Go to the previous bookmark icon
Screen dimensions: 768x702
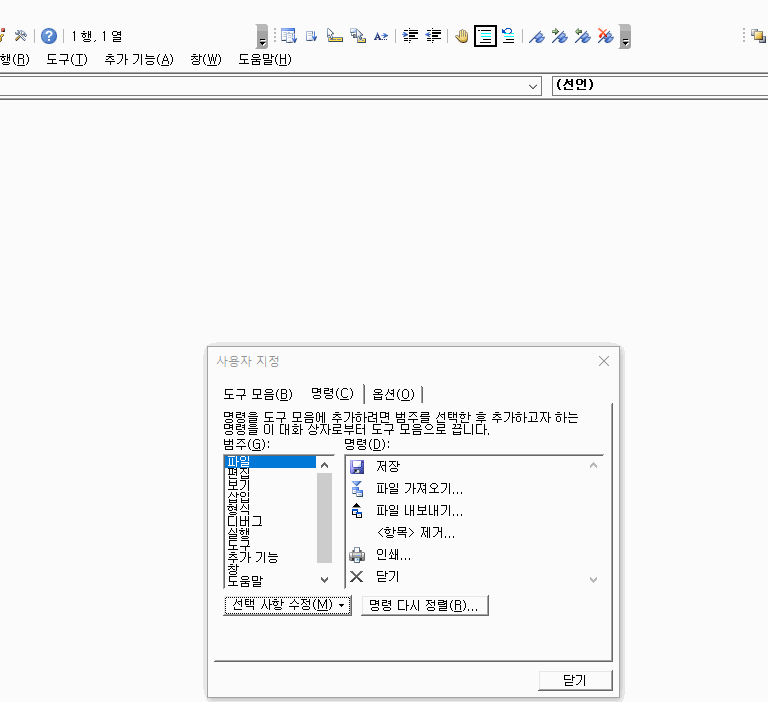tap(582, 36)
